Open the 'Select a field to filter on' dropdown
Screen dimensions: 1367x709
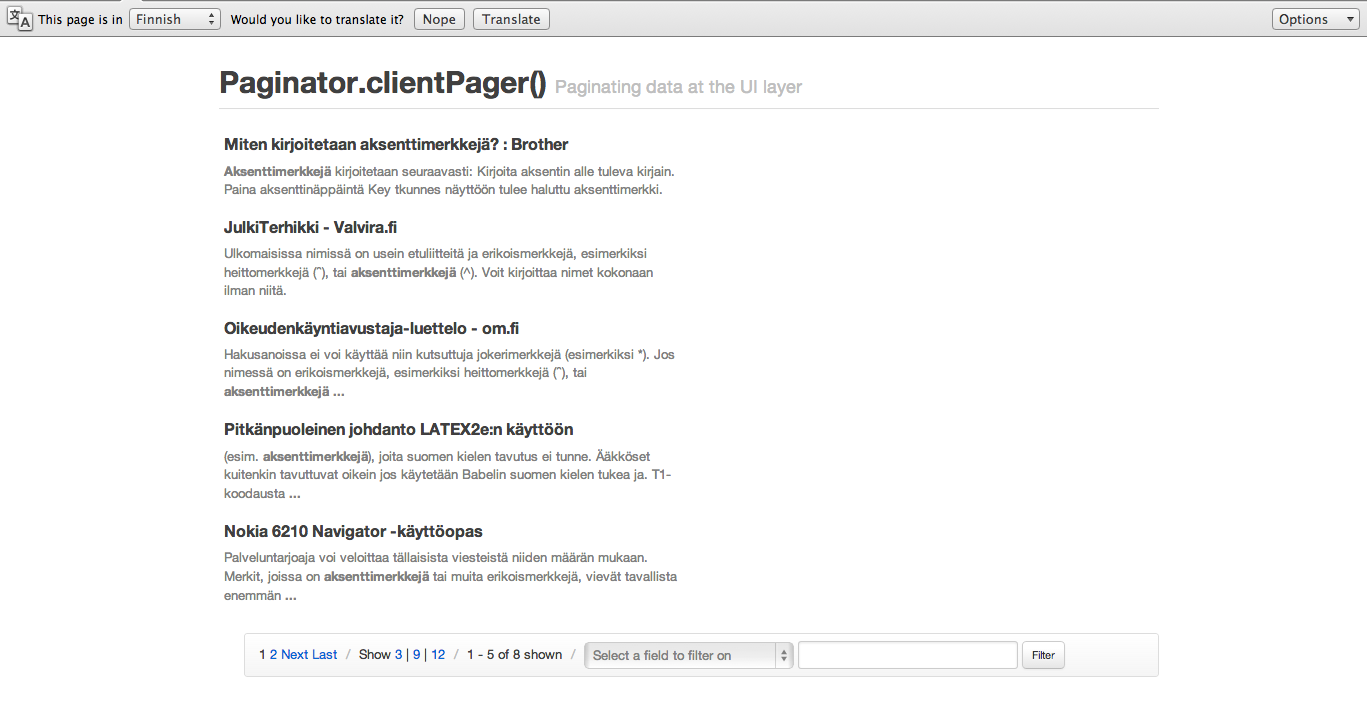pos(687,655)
